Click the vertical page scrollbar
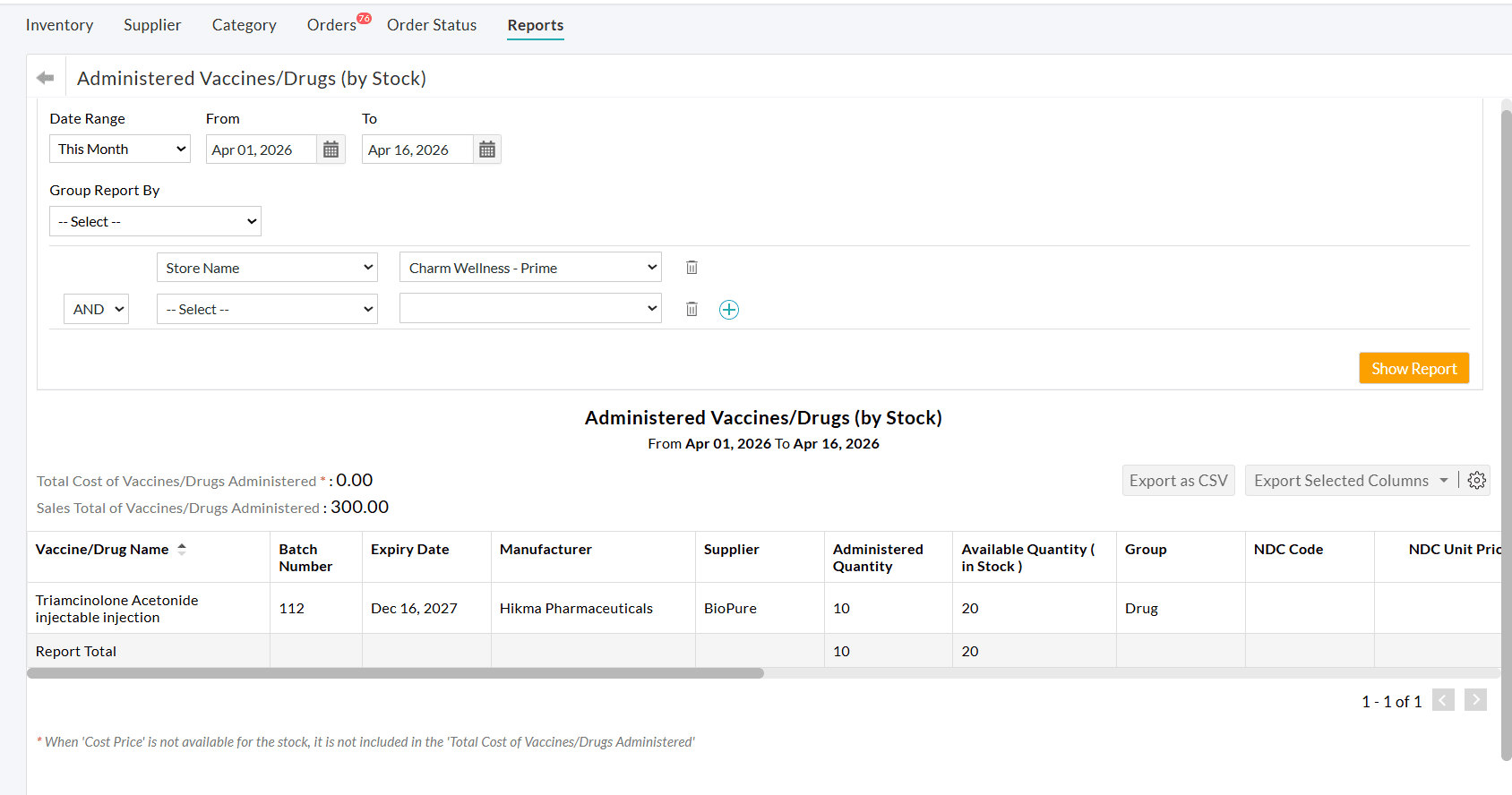 coord(1506,434)
